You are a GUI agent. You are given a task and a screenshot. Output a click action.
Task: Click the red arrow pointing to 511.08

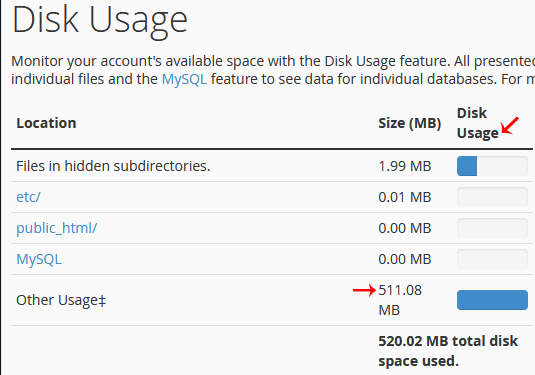pos(364,290)
